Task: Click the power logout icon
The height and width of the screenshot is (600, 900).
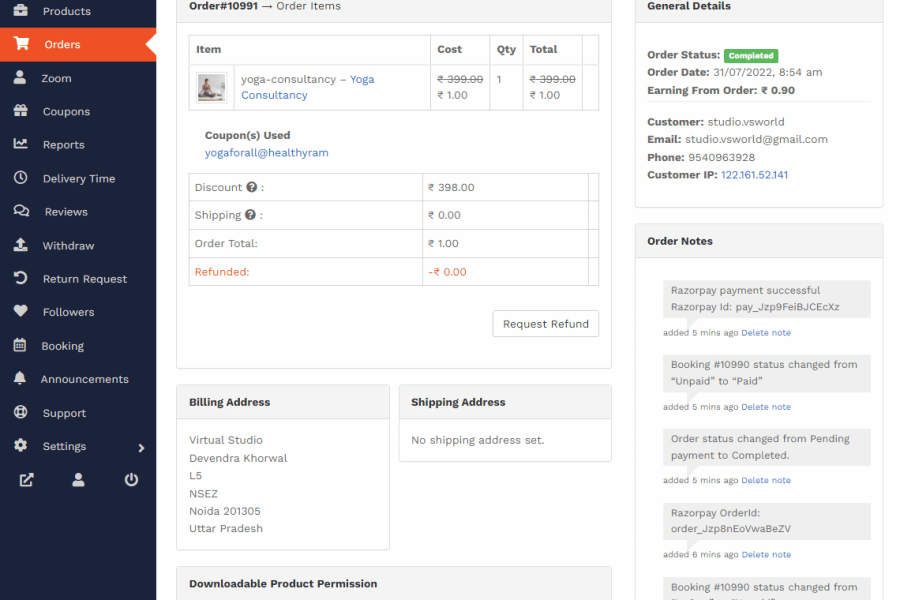Action: pos(131,479)
